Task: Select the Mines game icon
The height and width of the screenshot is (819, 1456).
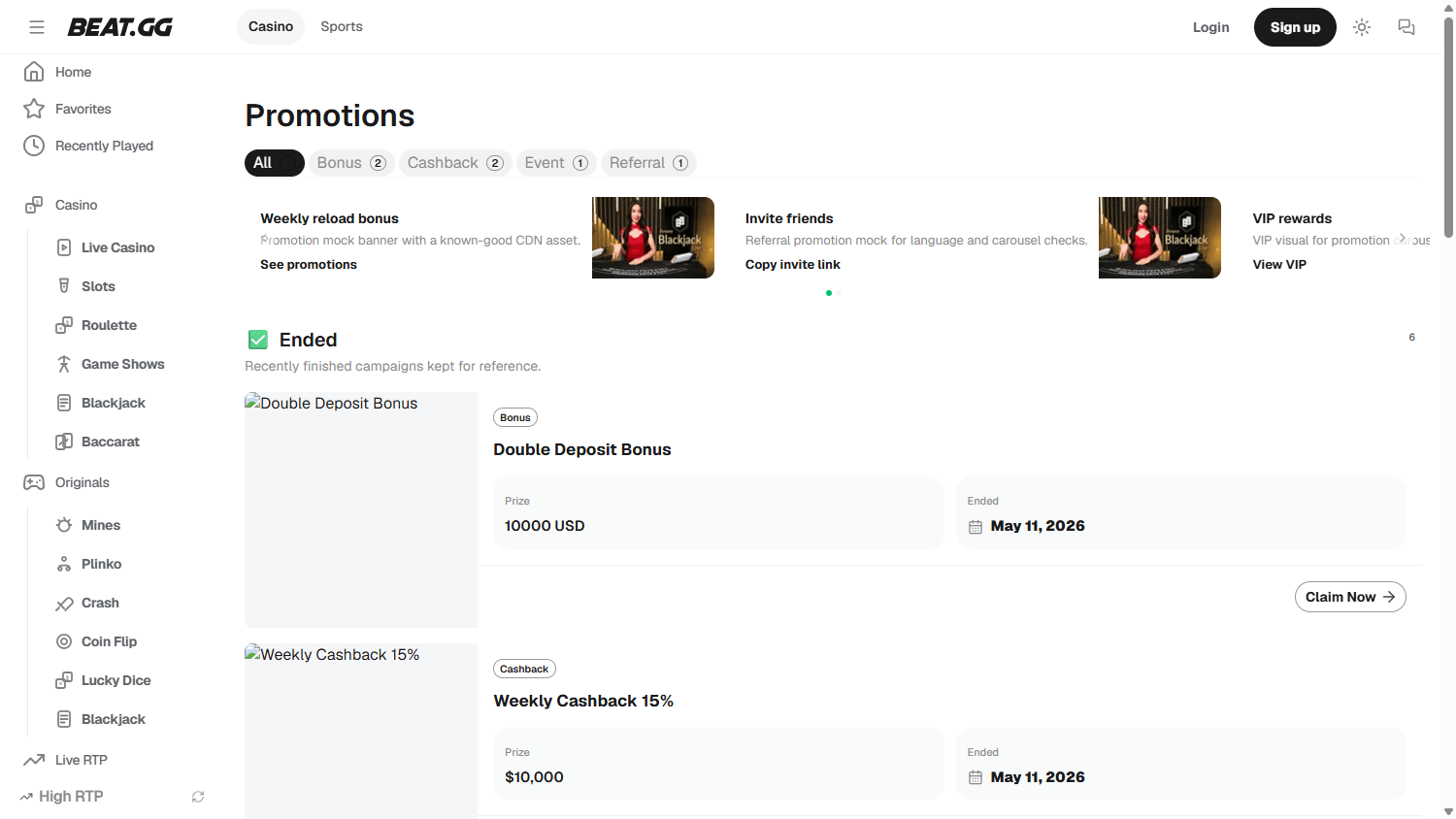Action: coord(64,525)
